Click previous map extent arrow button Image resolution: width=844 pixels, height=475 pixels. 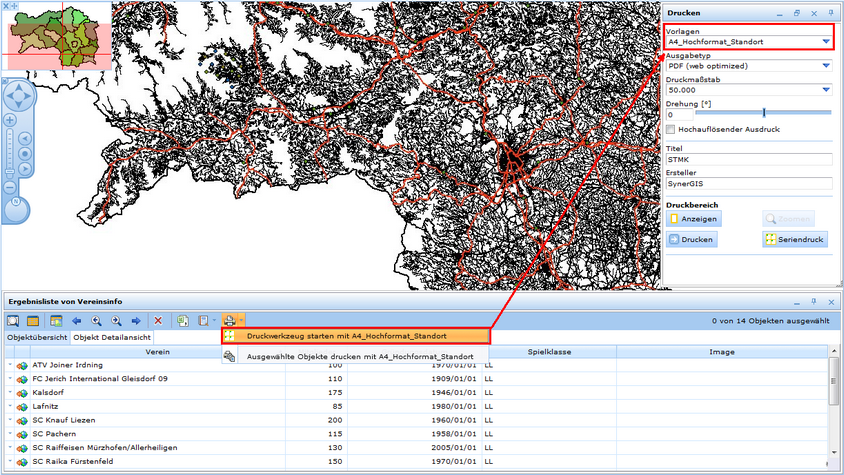click(x=25, y=139)
